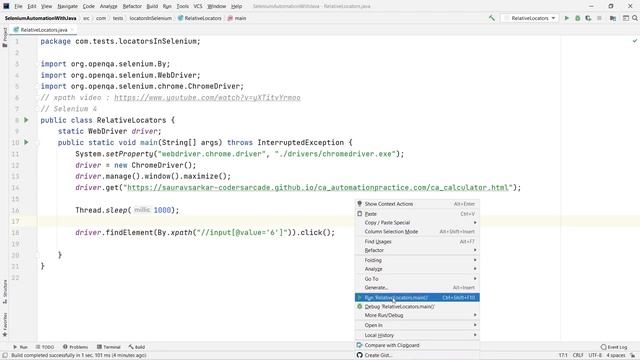
Task: Choose Paste from the context menu
Action: 417,214
